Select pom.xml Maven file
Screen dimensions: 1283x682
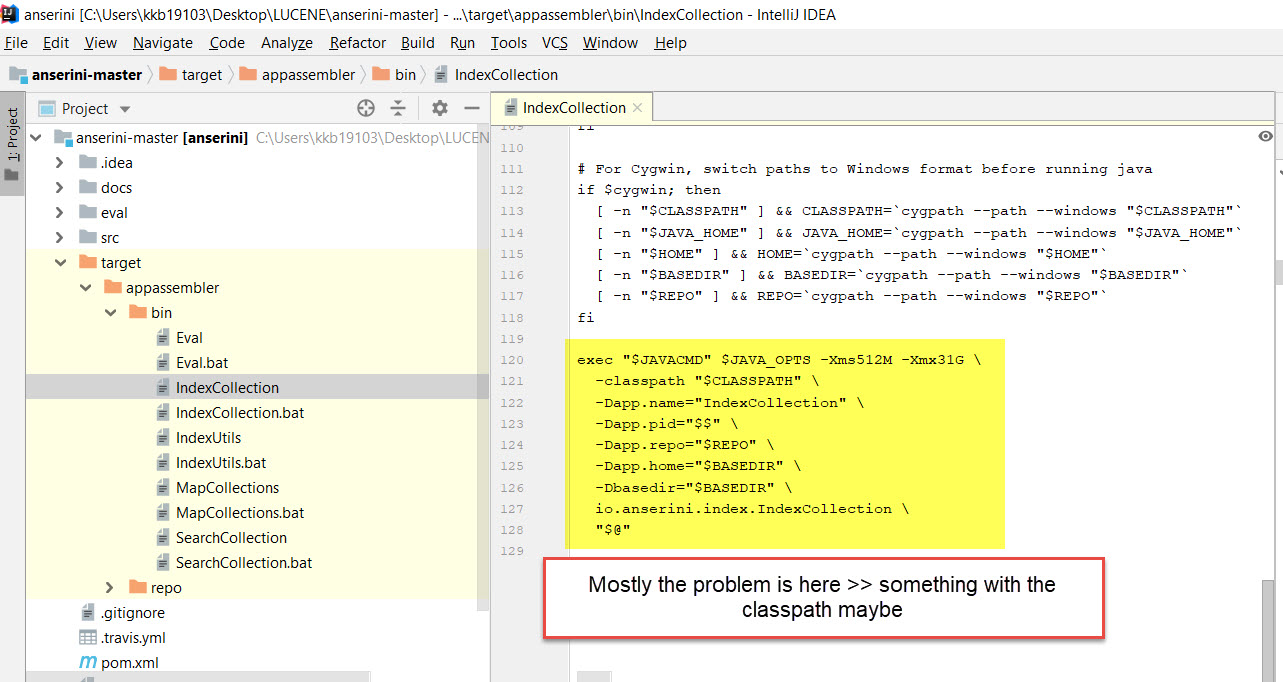pos(129,663)
